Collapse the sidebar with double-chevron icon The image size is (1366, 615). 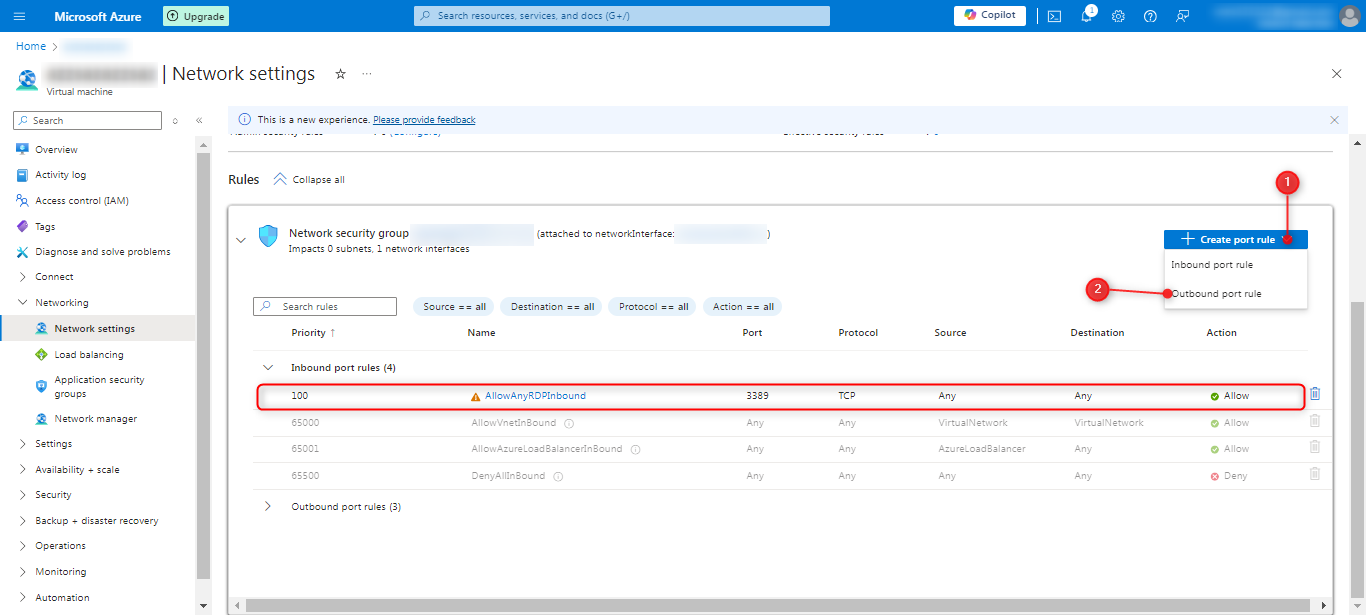coord(199,121)
